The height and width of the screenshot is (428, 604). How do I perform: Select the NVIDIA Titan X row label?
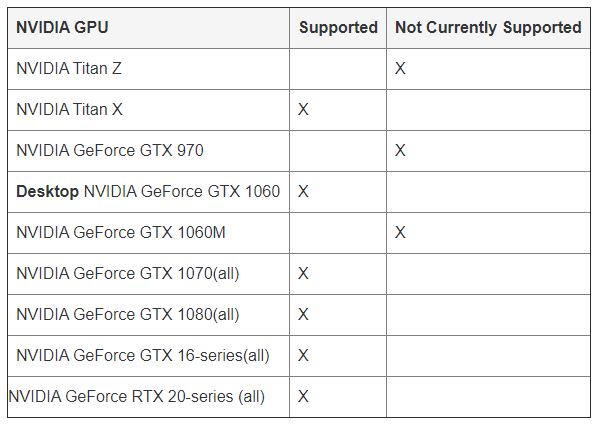(70, 109)
